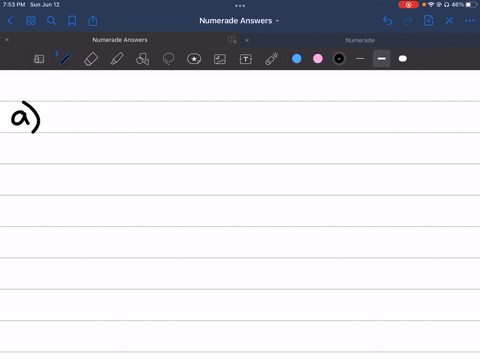
Task: Open the search magnifier
Action: tap(51, 21)
